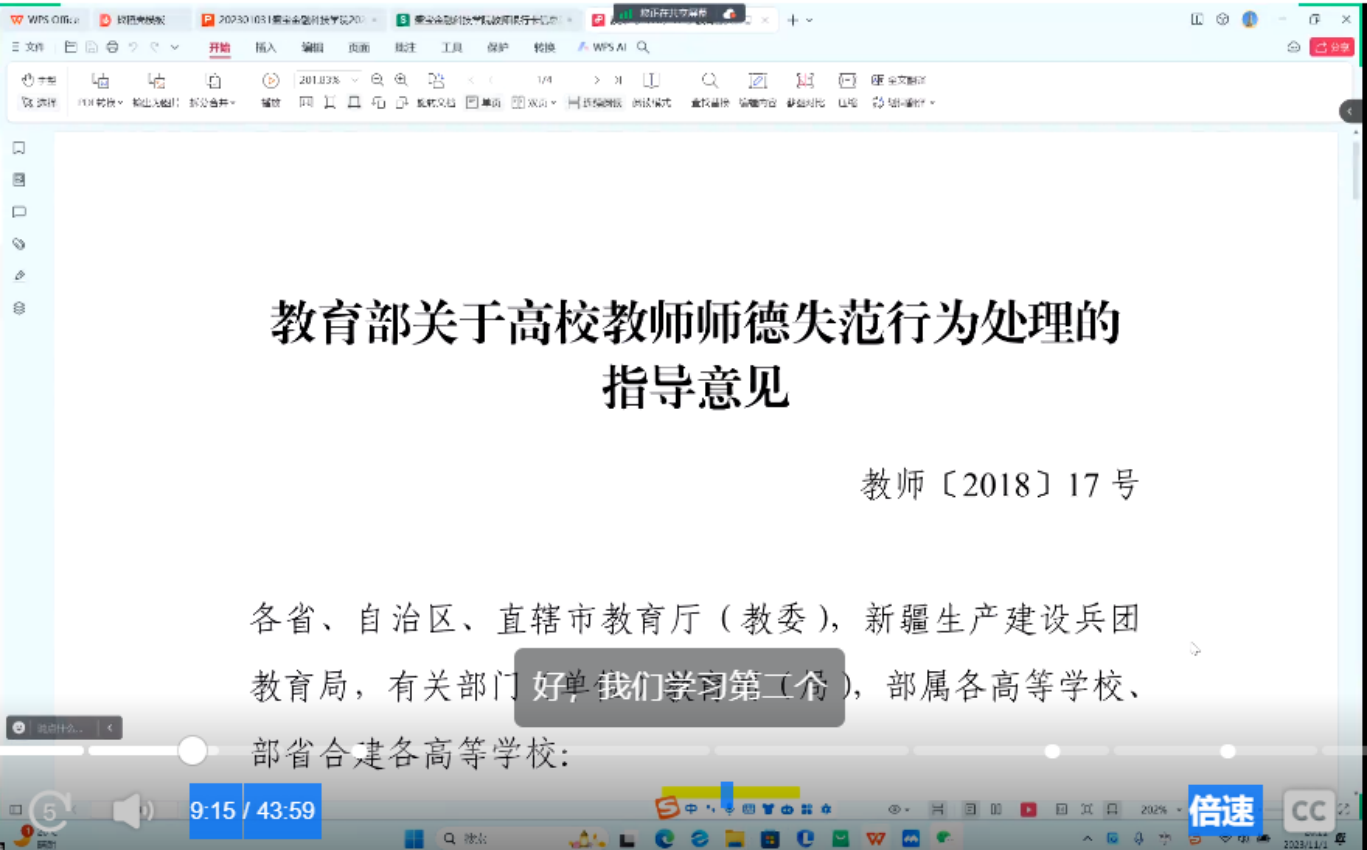Click the video progress slider knob
The height and width of the screenshot is (850, 1367).
point(192,750)
